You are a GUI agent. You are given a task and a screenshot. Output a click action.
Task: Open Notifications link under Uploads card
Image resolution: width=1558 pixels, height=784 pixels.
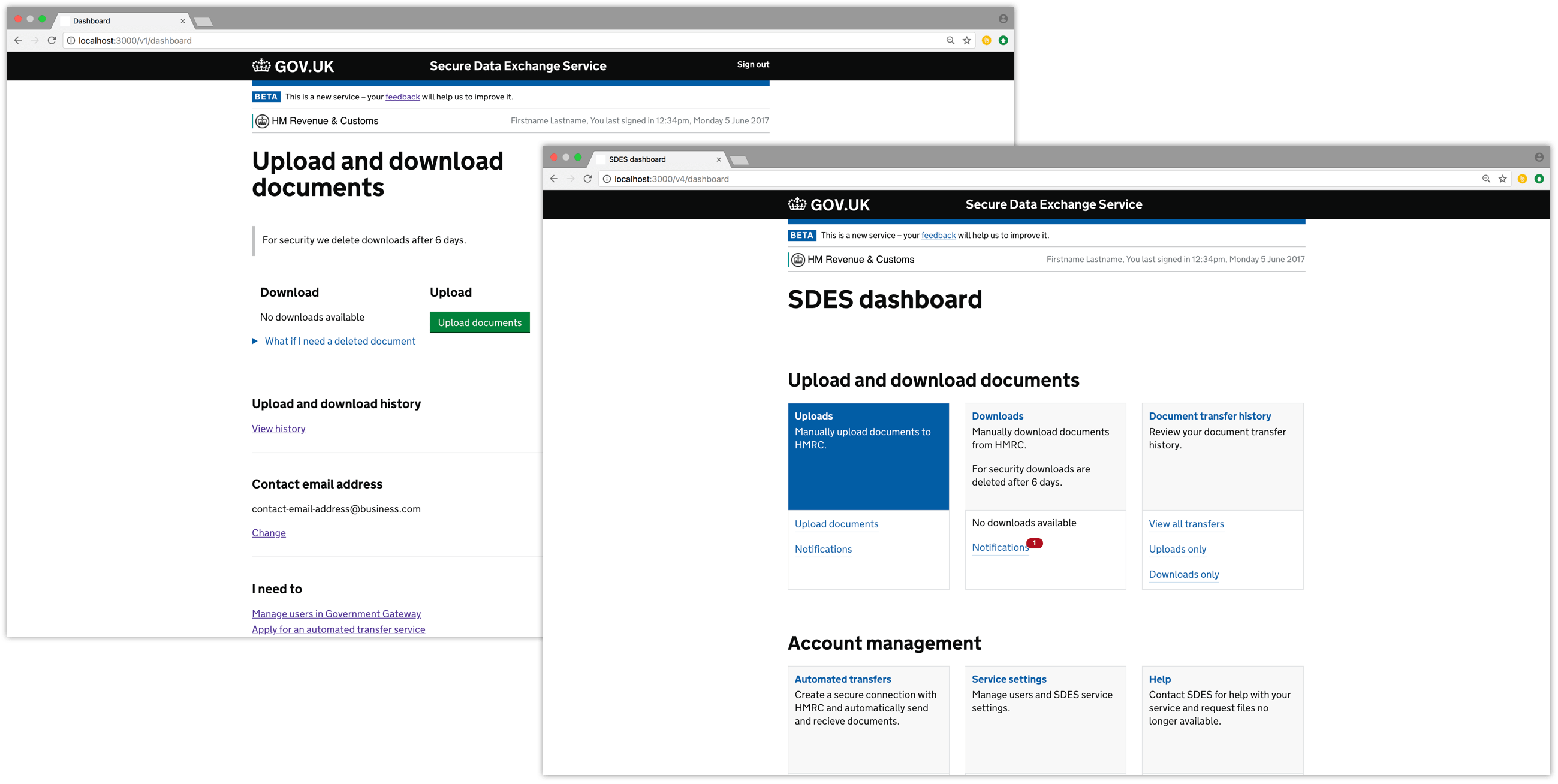click(x=823, y=549)
